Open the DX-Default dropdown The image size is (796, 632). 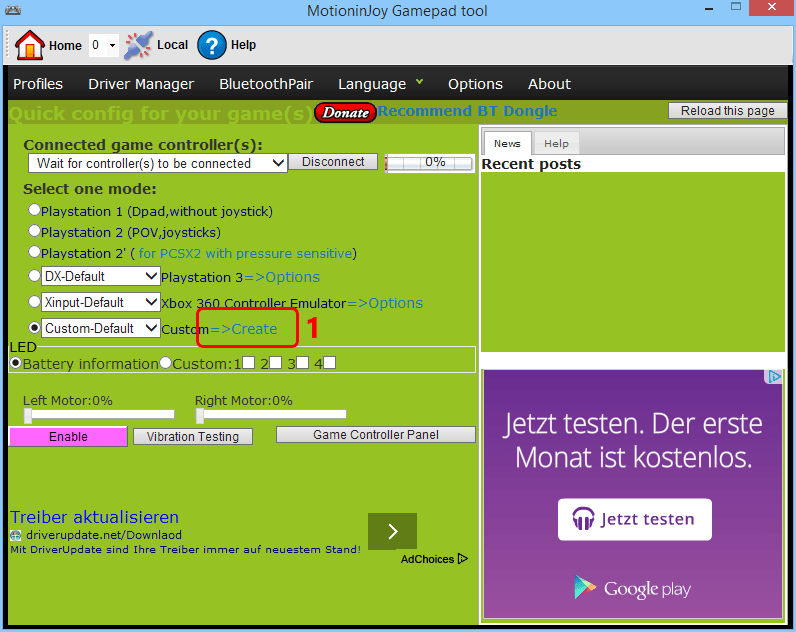(x=101, y=276)
